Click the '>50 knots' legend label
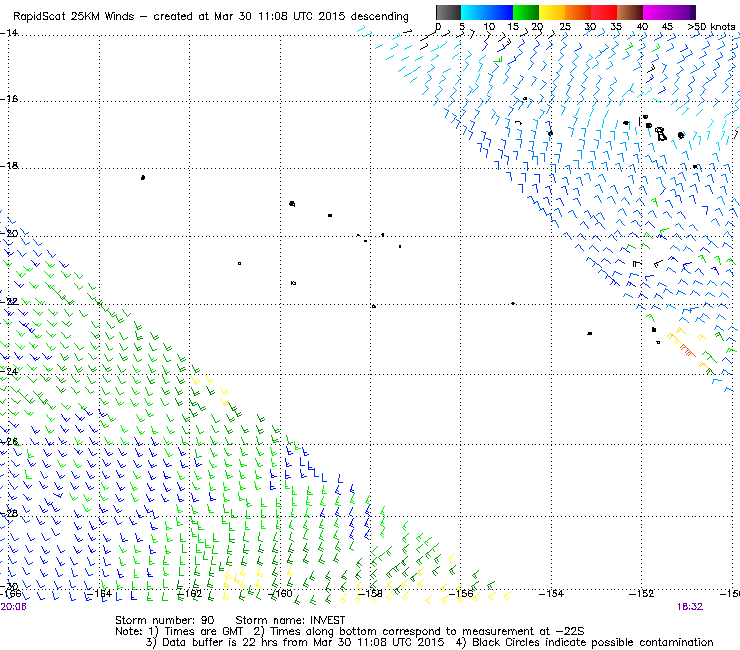The height and width of the screenshot is (650, 740). 711,27
